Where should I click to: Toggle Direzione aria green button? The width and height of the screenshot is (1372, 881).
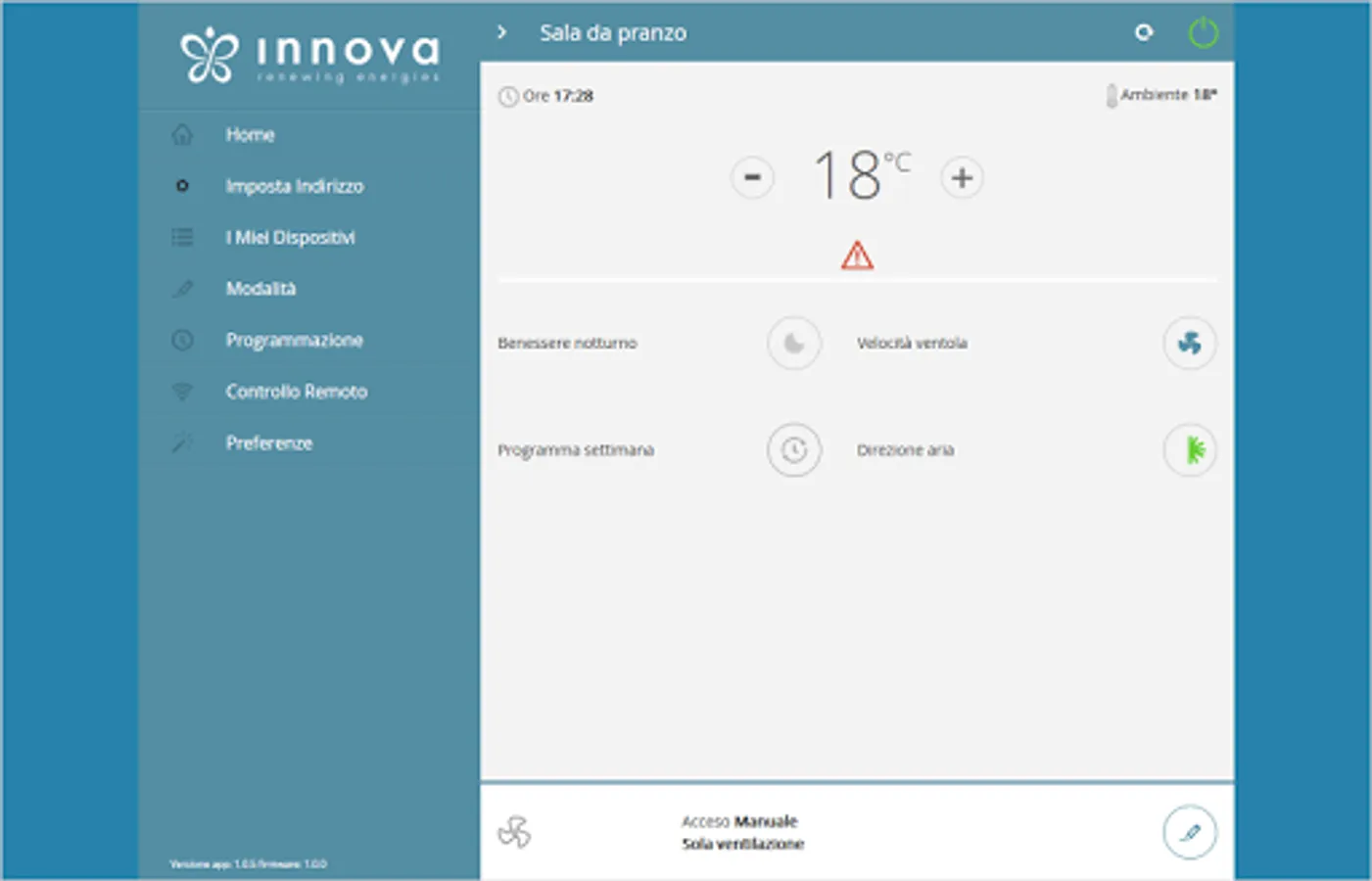tap(1189, 450)
